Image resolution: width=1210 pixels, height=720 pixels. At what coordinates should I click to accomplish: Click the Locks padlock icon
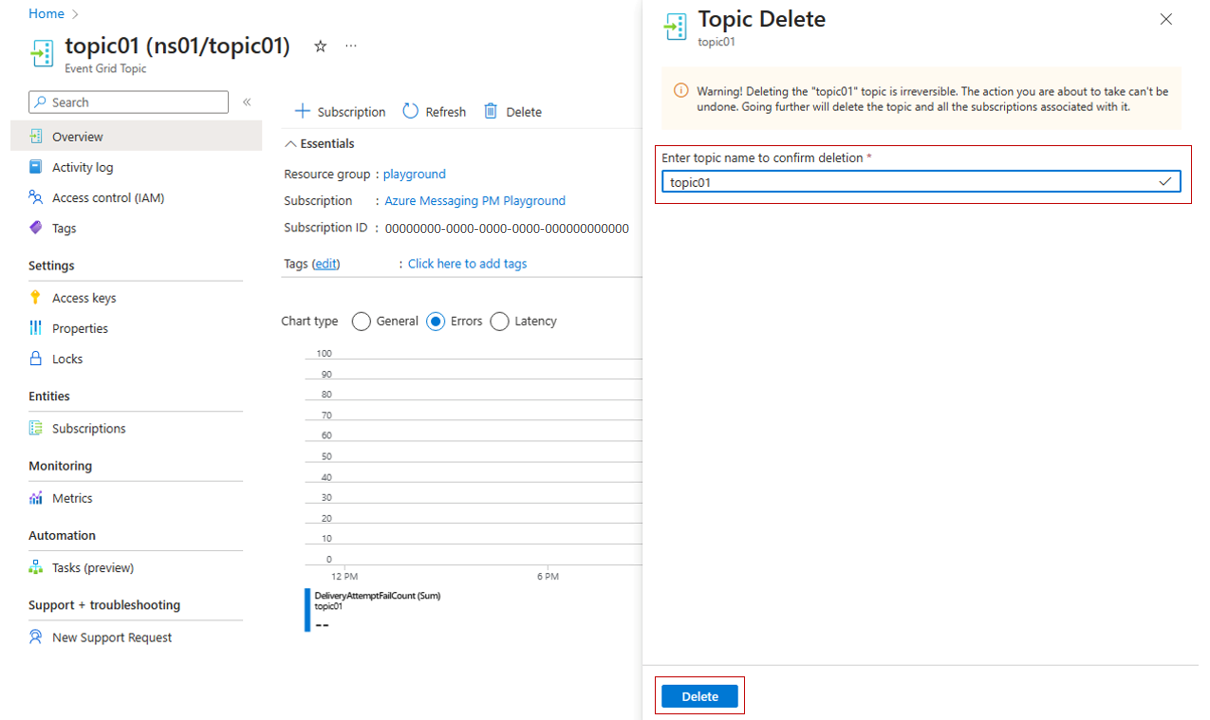(36, 359)
